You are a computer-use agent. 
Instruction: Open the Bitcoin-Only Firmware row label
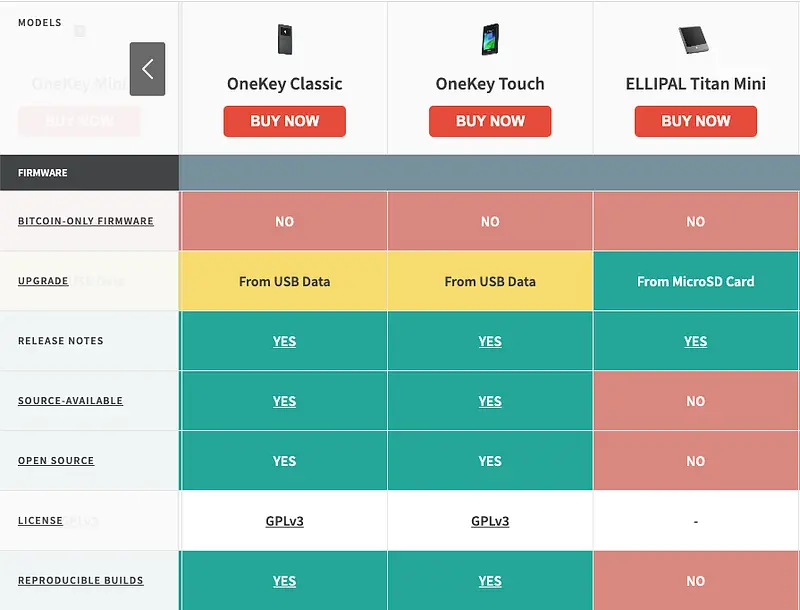[x=86, y=221]
